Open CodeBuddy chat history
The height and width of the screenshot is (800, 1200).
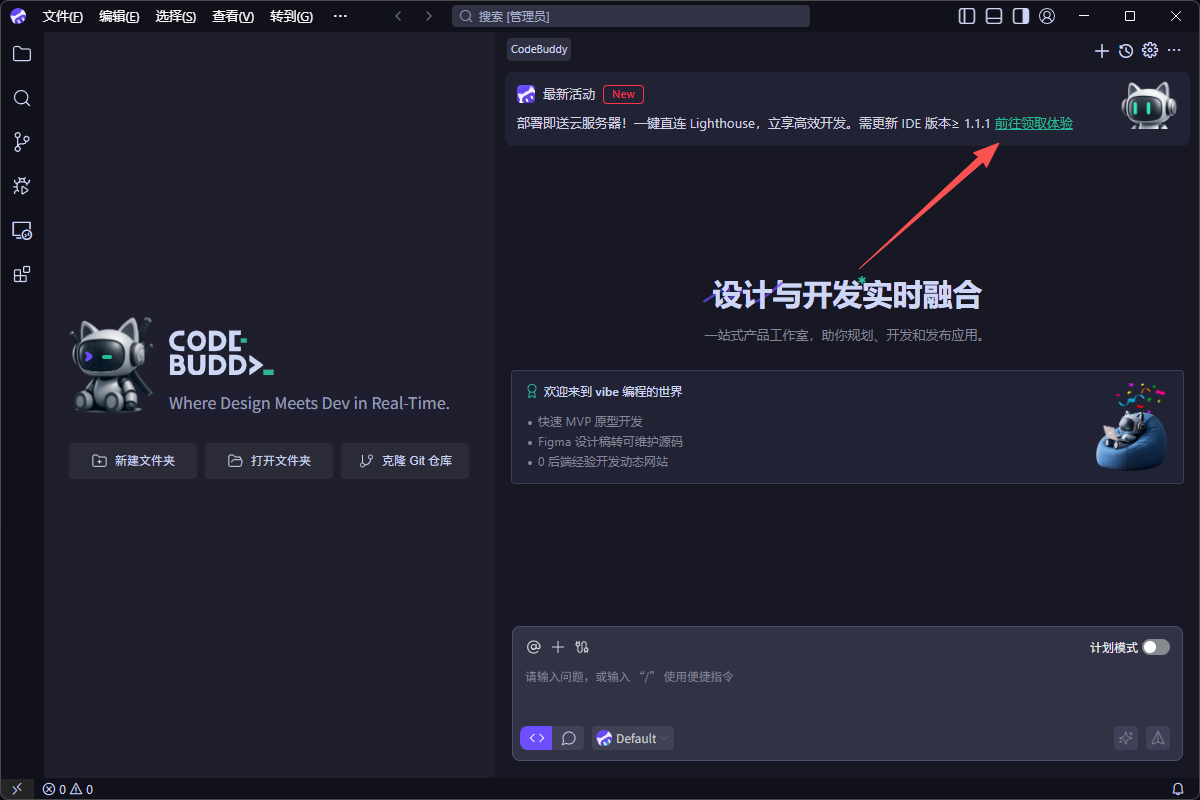(x=1126, y=51)
